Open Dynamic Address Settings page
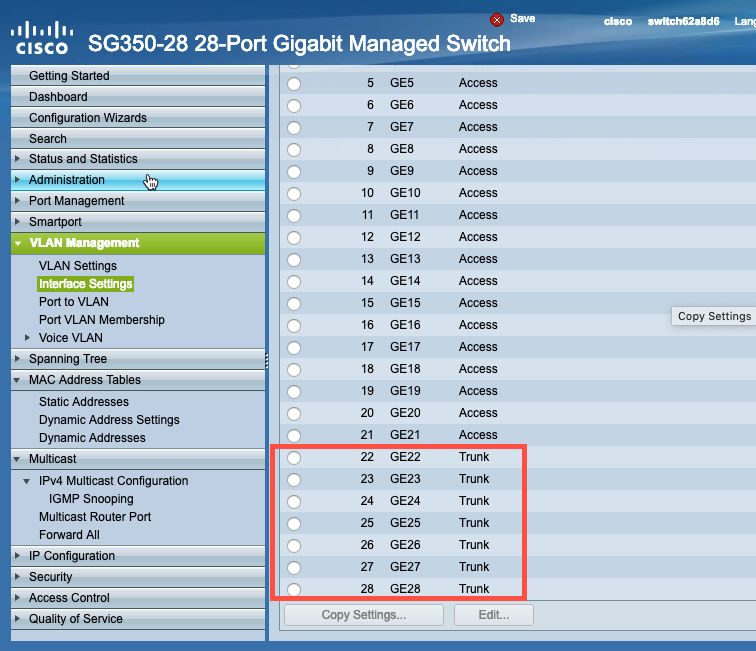Viewport: 756px width, 651px height. [109, 420]
